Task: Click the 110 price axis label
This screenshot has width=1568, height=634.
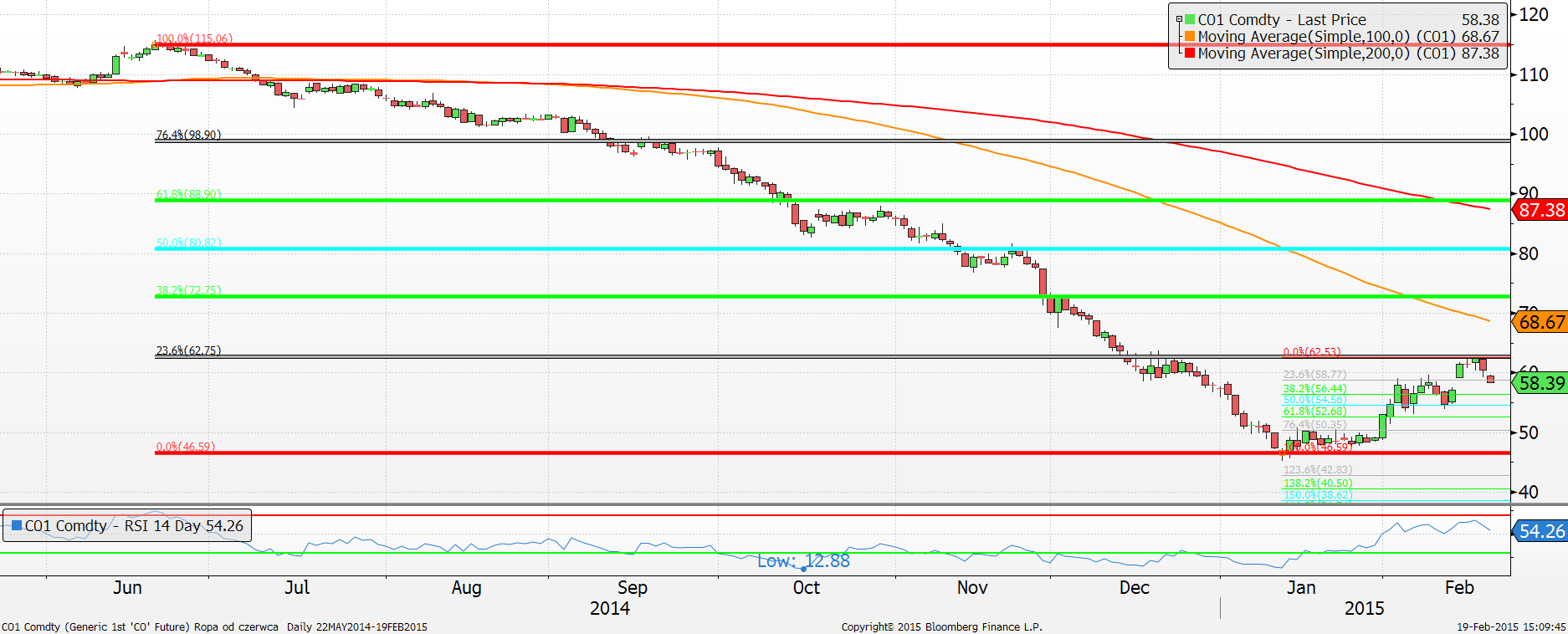Action: pos(1535,74)
